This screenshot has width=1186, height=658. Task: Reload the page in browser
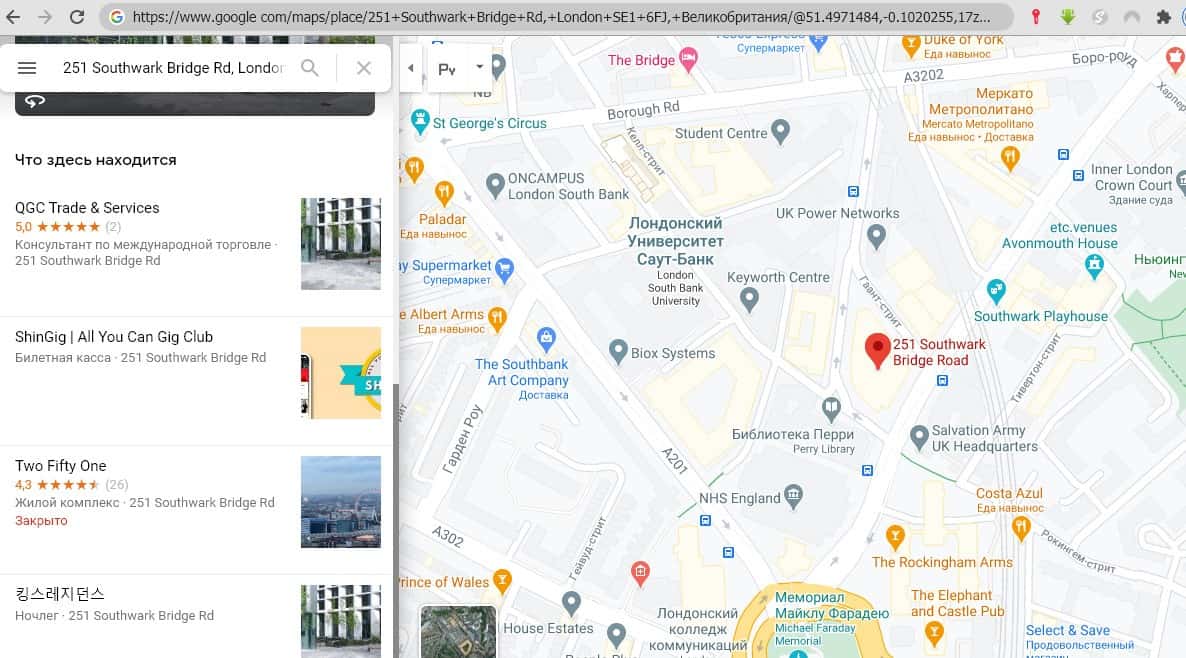pyautogui.click(x=77, y=17)
